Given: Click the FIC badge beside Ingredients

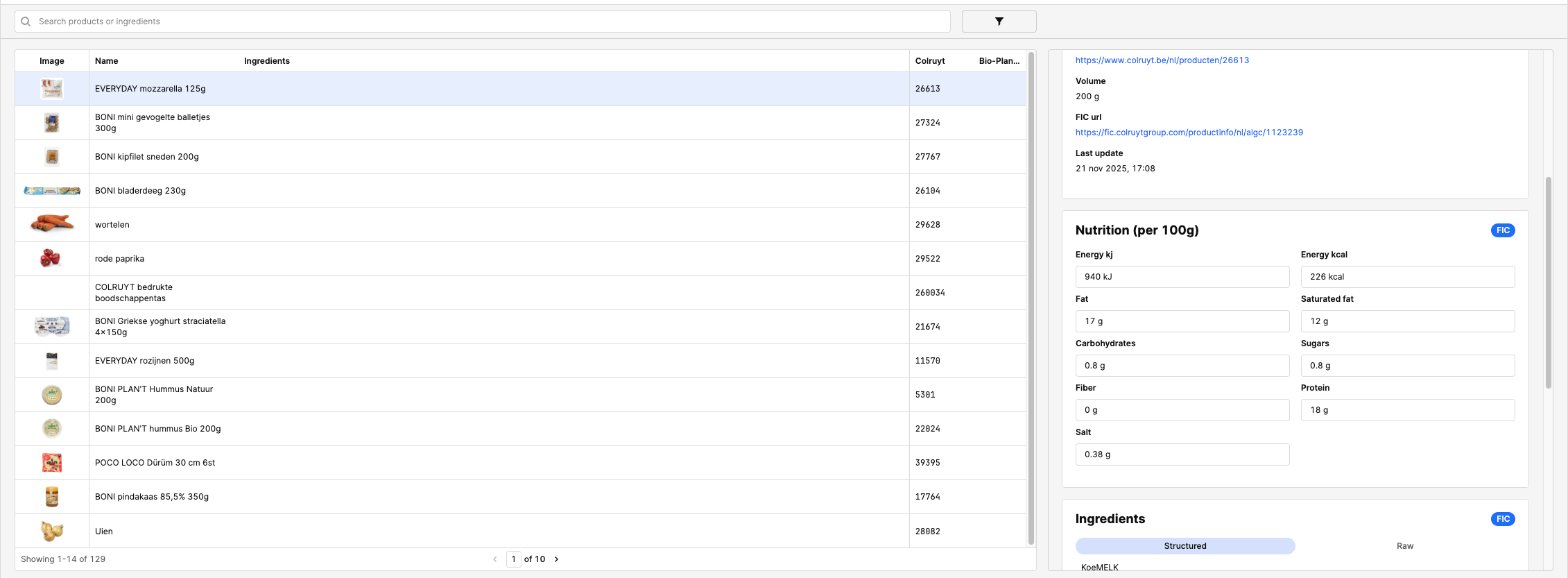Looking at the screenshot, I should [x=1502, y=519].
